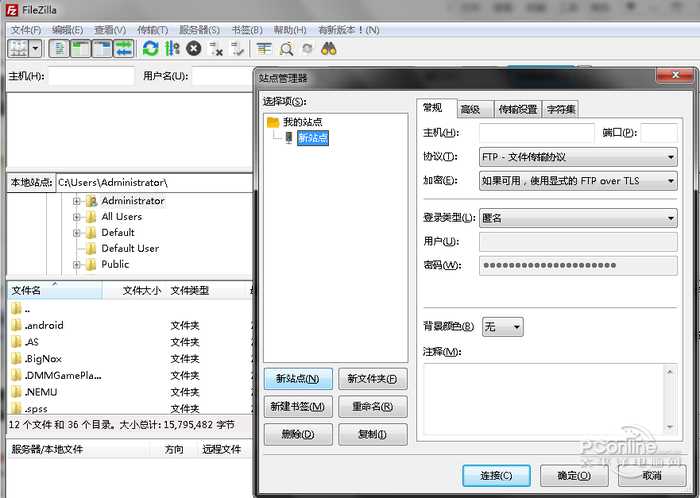The height and width of the screenshot is (498, 700).
Task: Open the 加密(E) encryption dropdown
Action: [x=578, y=181]
